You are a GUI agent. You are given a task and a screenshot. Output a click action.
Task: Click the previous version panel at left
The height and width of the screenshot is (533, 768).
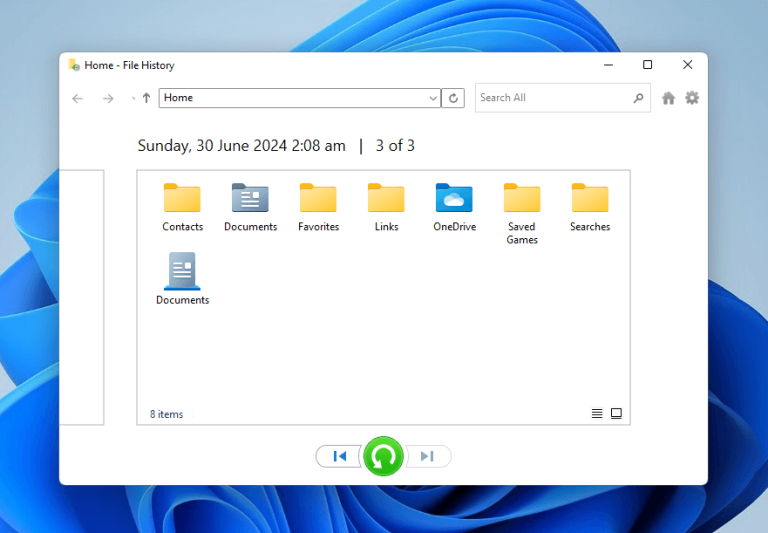point(82,297)
